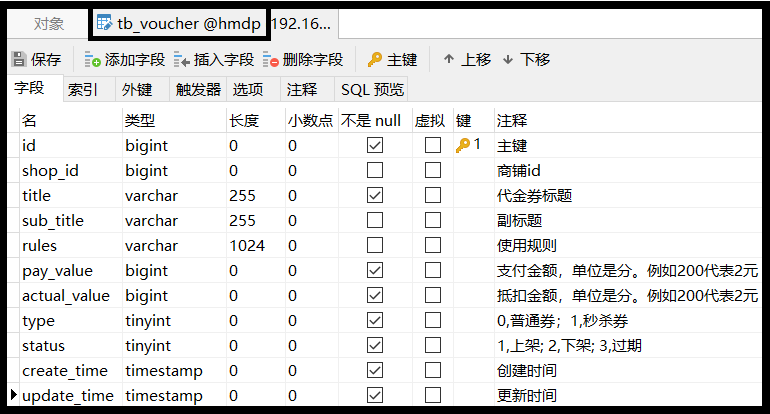This screenshot has width=770, height=414.
Task: Enable Not Null for rules field
Action: click(375, 246)
